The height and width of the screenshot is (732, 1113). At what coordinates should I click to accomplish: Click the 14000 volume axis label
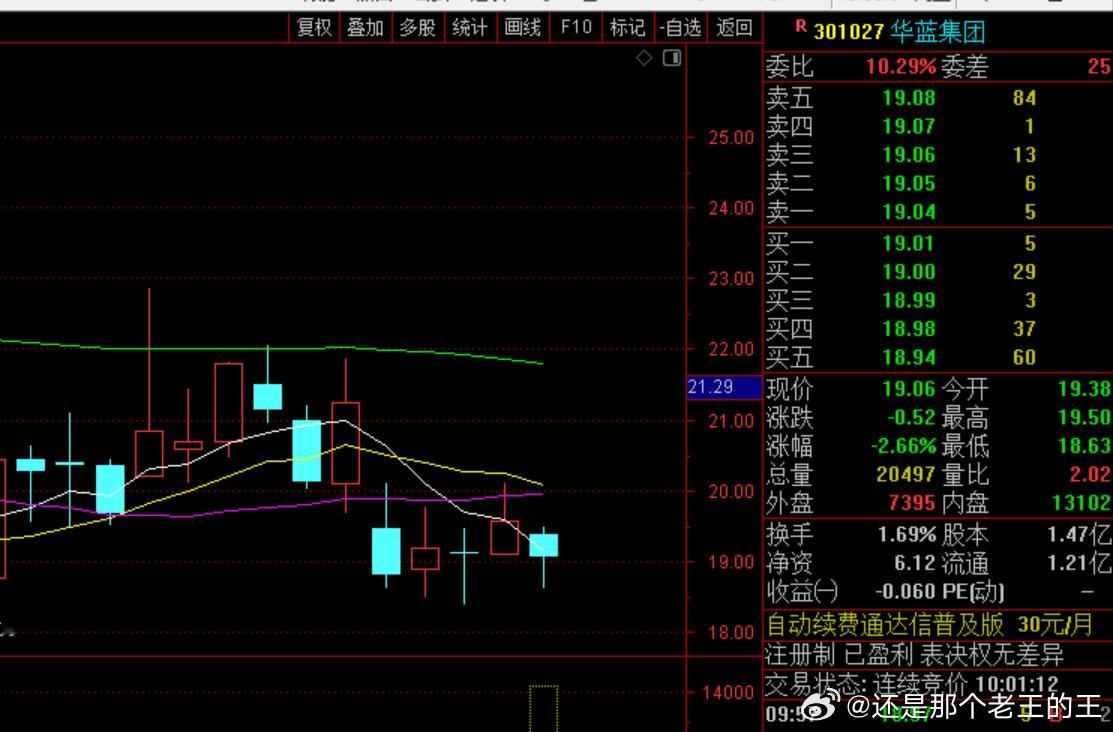728,692
